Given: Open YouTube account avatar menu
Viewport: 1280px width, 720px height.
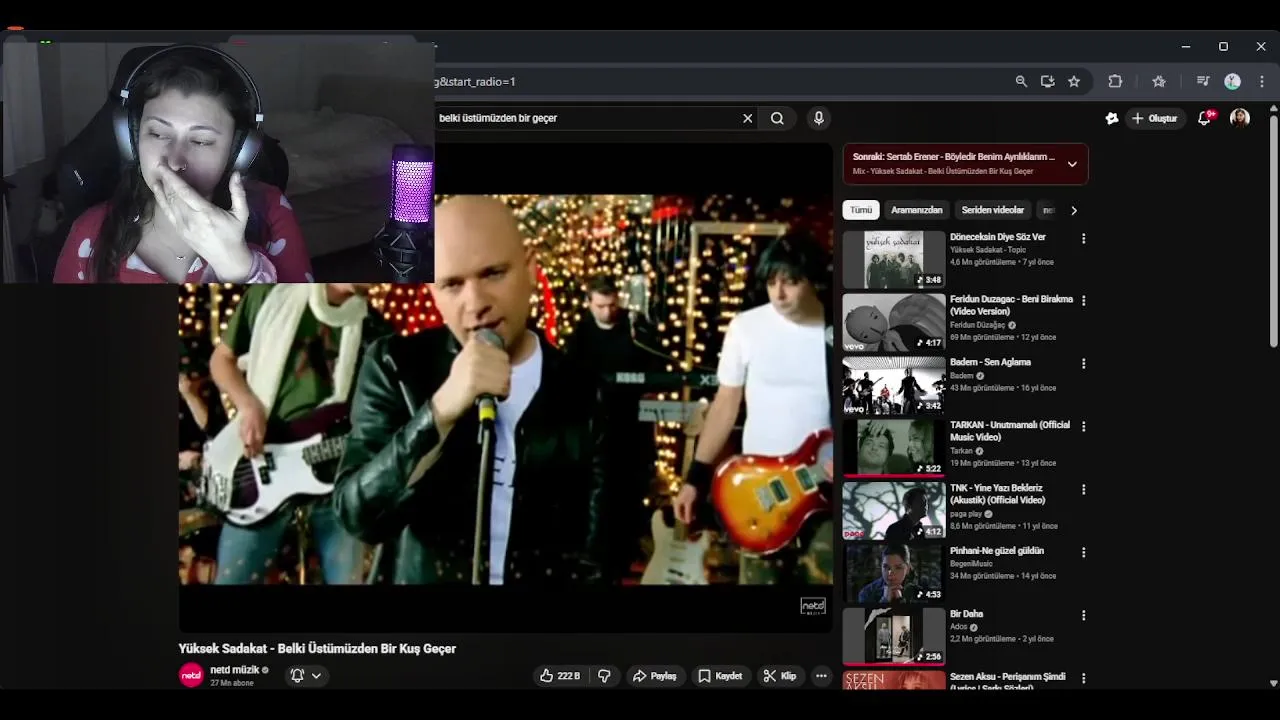Looking at the screenshot, I should pyautogui.click(x=1240, y=118).
